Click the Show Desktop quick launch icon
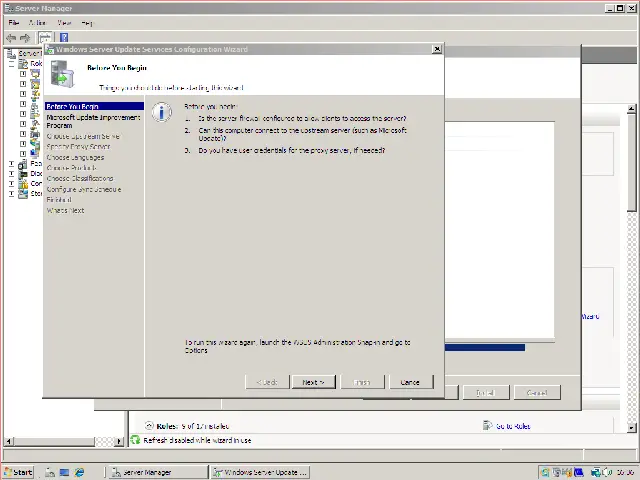Viewport: 640px width, 480px height. pyautogui.click(x=64, y=472)
